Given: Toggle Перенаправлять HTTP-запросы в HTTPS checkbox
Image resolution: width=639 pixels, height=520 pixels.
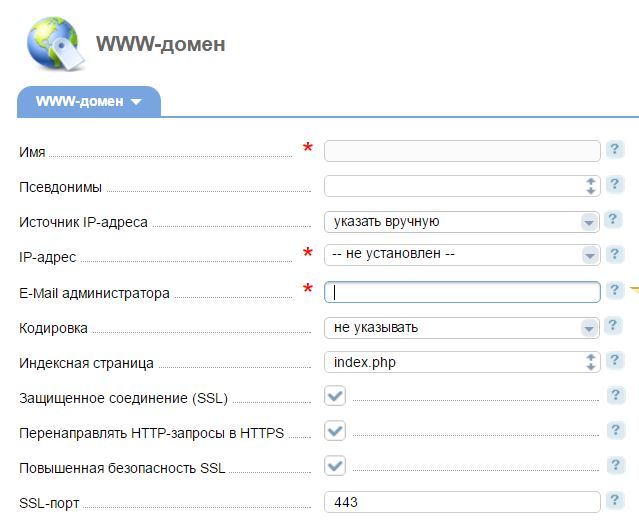Looking at the screenshot, I should pos(335,431).
